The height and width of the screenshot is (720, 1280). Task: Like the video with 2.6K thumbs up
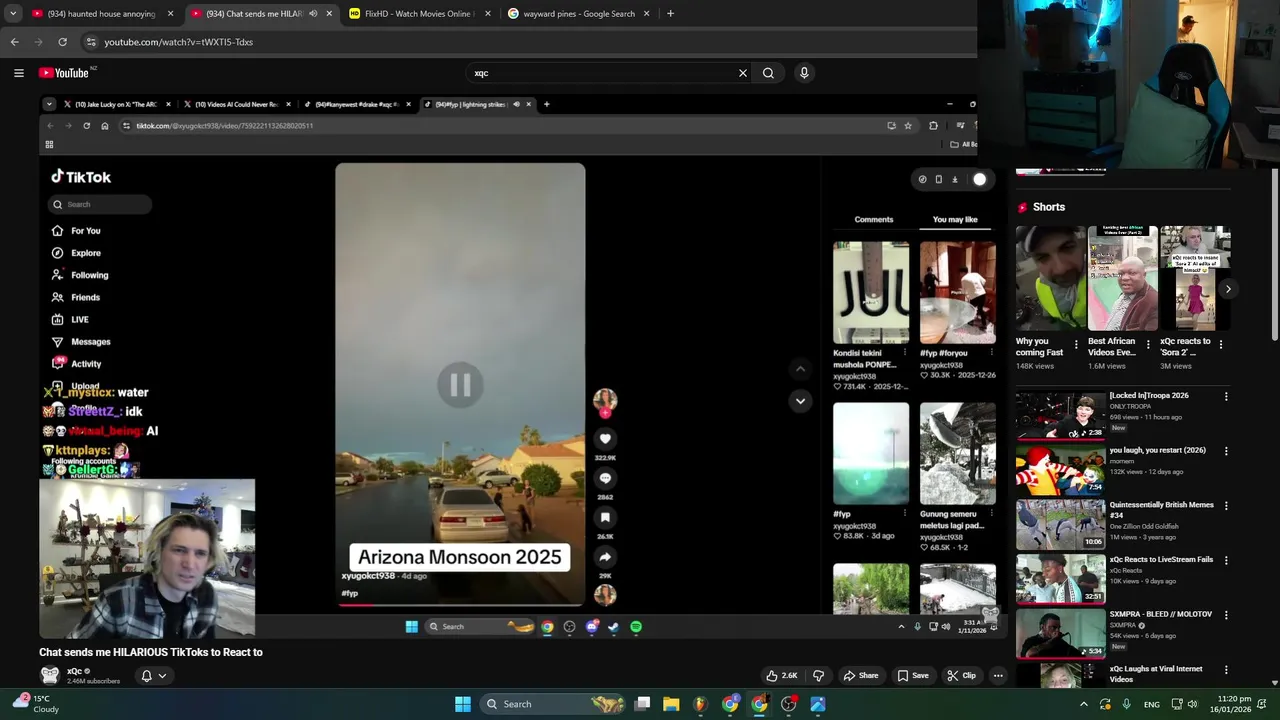pos(781,675)
